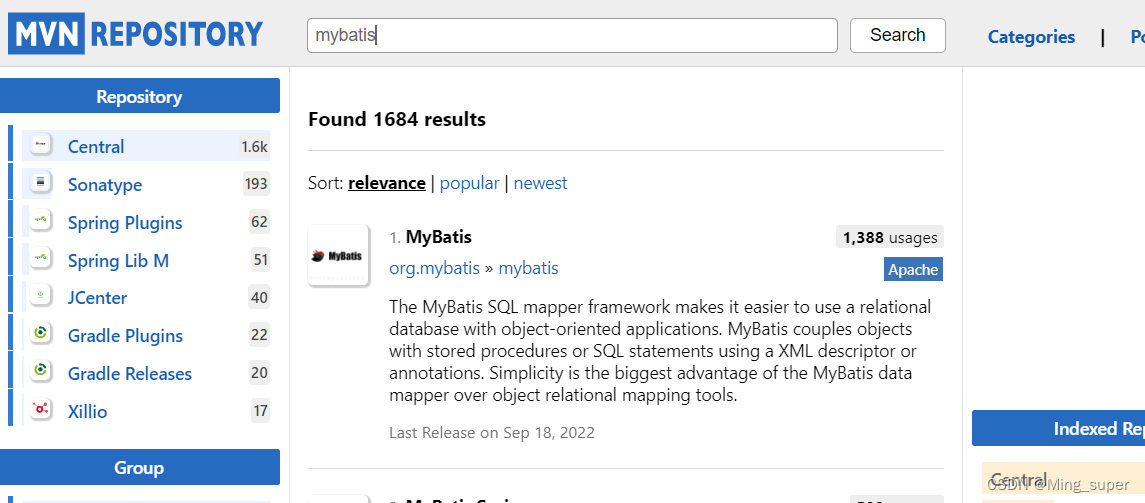
Task: Click the Spring Plugins repository icon
Action: (x=41, y=222)
